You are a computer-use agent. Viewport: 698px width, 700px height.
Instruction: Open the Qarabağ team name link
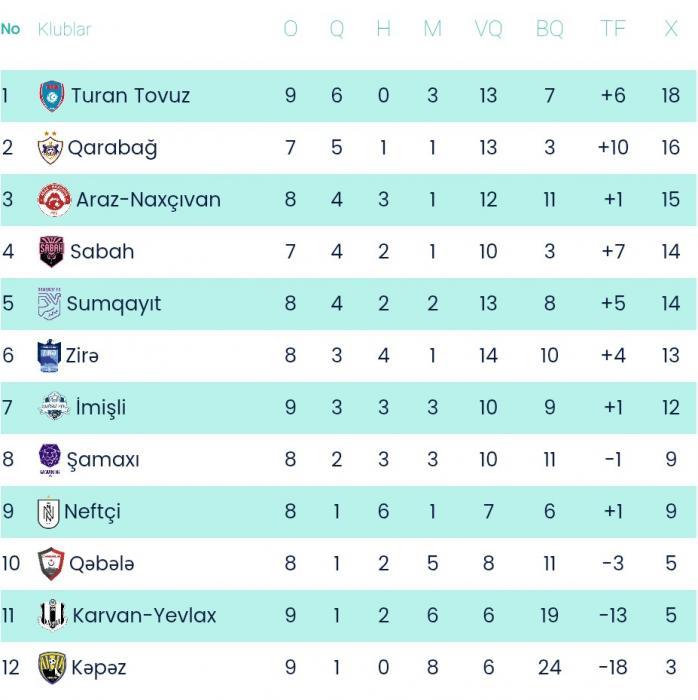click(112, 148)
